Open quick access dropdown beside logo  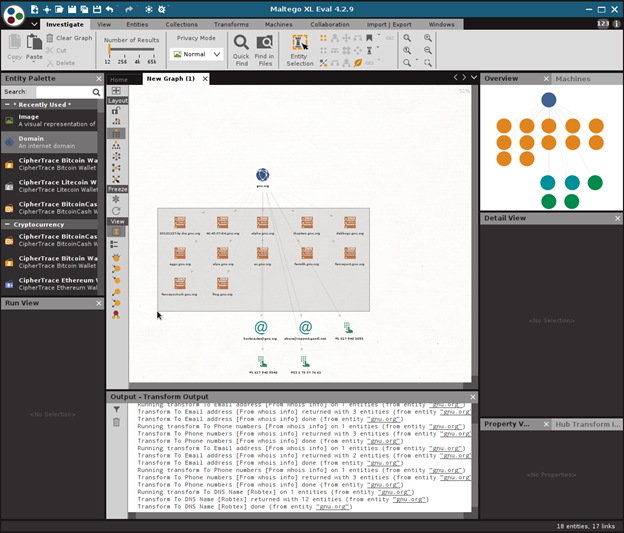coord(35,24)
